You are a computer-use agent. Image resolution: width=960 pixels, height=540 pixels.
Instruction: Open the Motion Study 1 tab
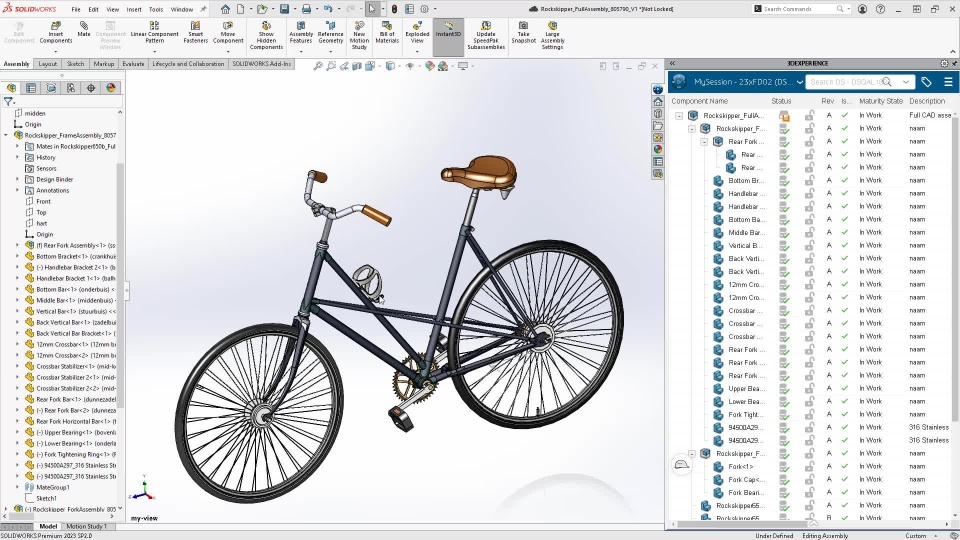(86, 527)
